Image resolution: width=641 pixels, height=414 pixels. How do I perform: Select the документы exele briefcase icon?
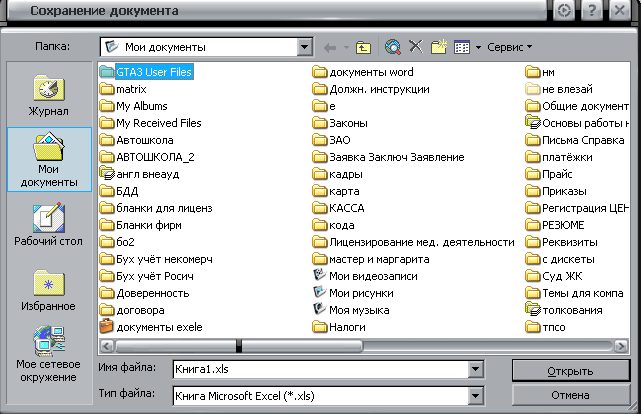tap(106, 326)
